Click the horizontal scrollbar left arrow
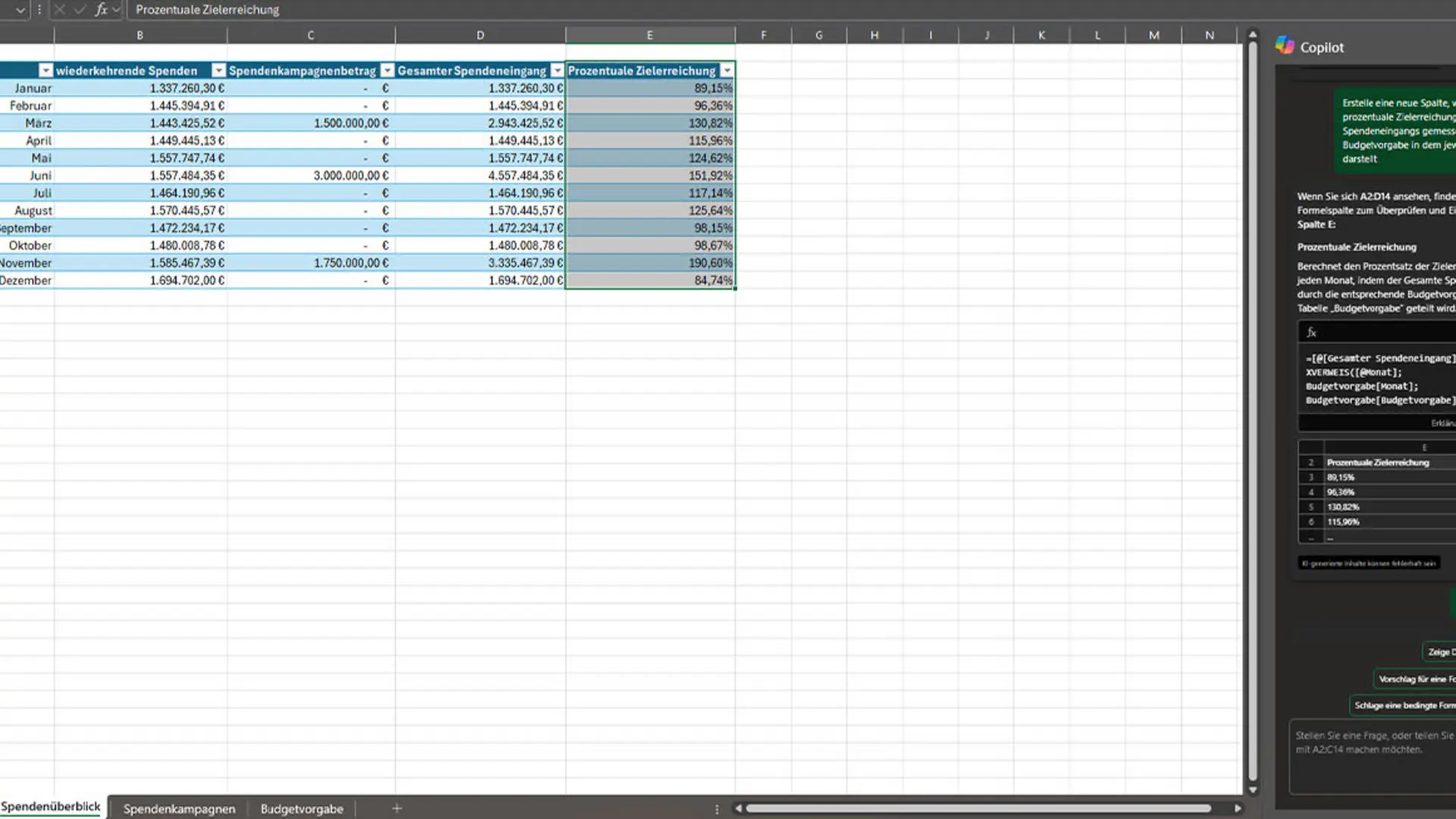 coord(738,808)
